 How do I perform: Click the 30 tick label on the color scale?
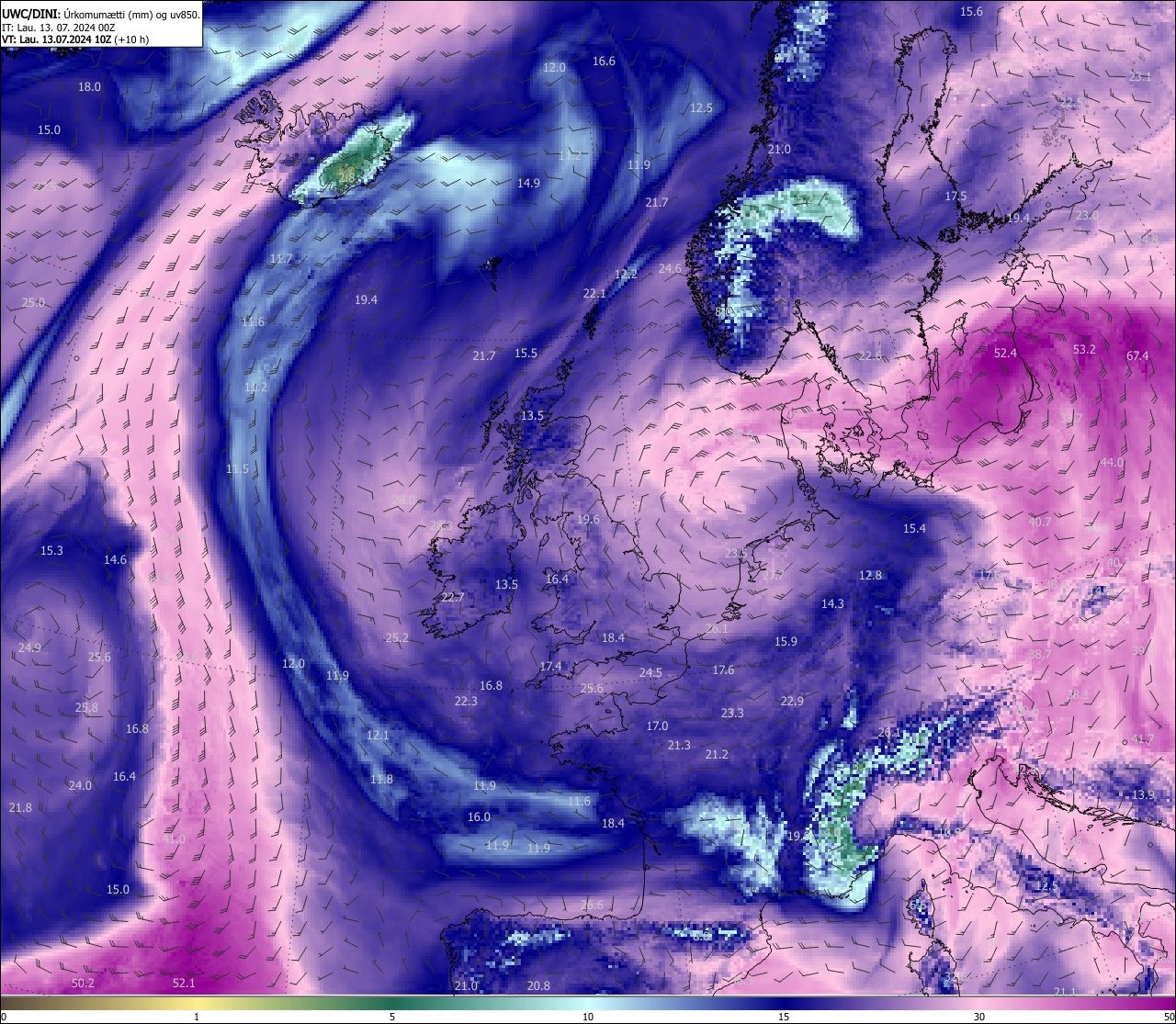979,1017
